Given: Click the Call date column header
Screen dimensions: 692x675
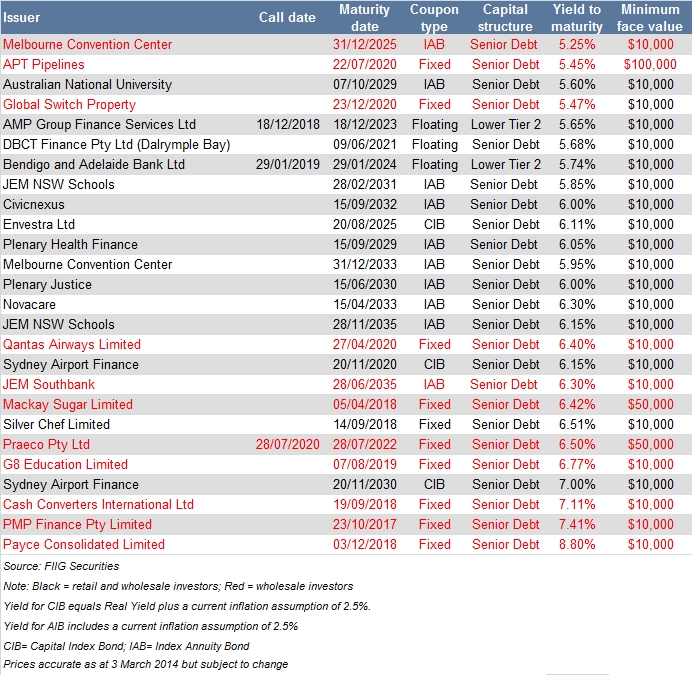Looking at the screenshot, I should [286, 17].
